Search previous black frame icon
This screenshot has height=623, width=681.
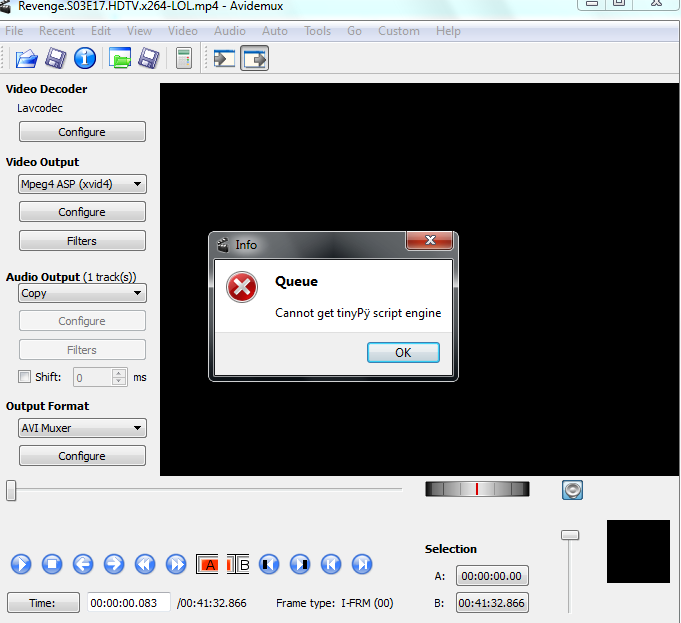click(x=269, y=564)
